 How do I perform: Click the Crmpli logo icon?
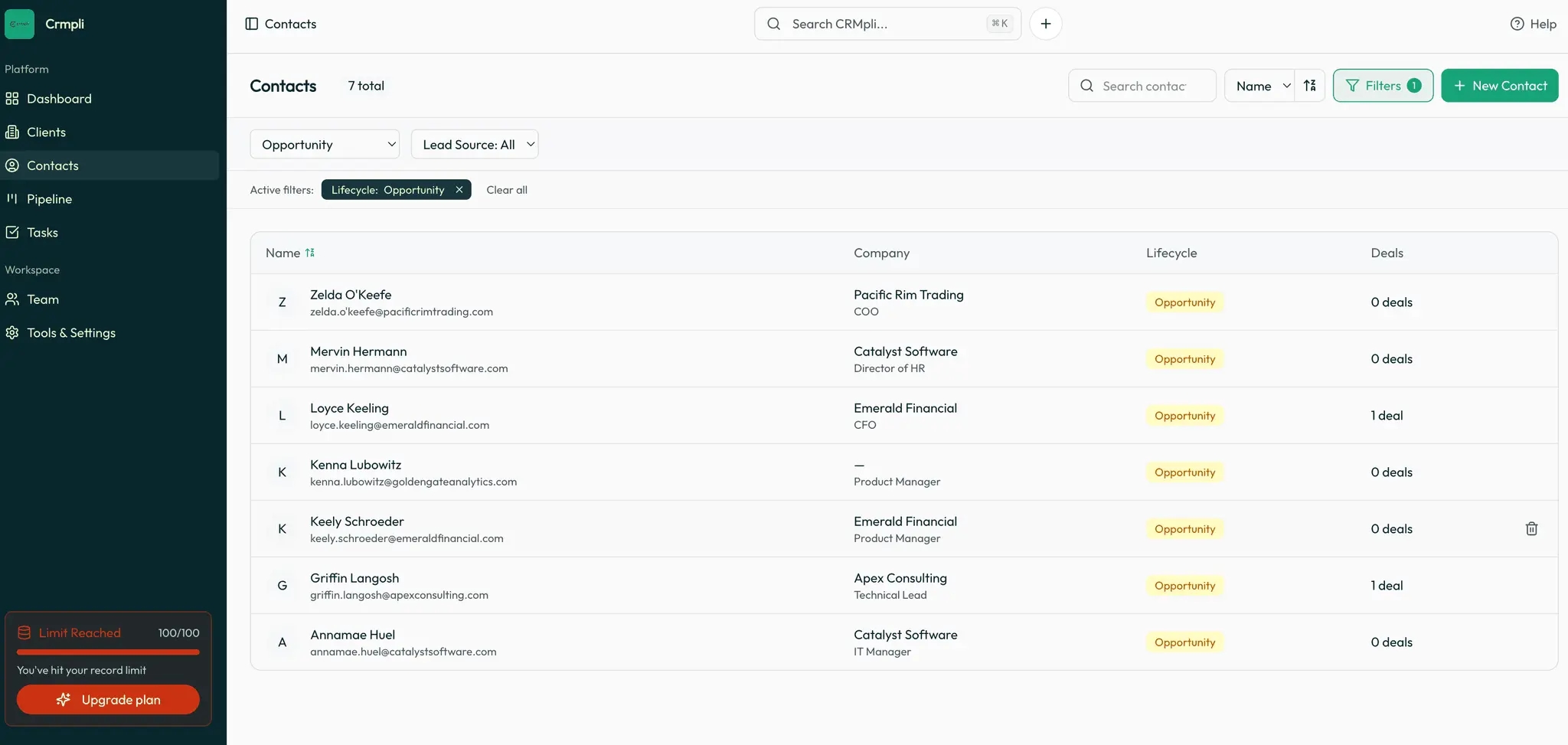tap(19, 24)
